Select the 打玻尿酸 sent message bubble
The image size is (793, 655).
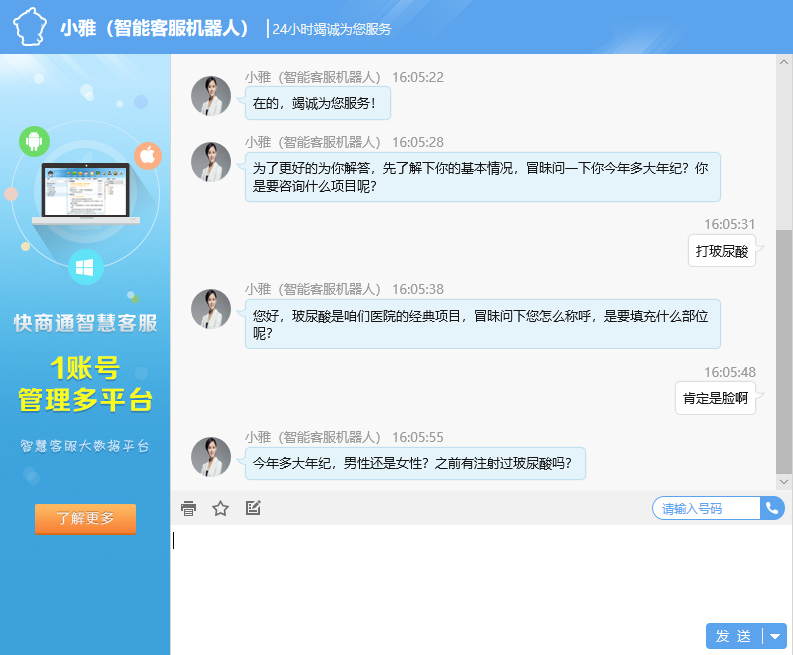[x=722, y=251]
